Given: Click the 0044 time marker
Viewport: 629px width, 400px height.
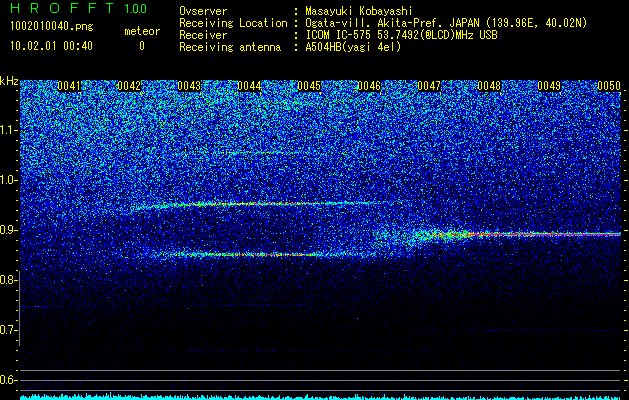Looking at the screenshot, I should click(249, 86).
